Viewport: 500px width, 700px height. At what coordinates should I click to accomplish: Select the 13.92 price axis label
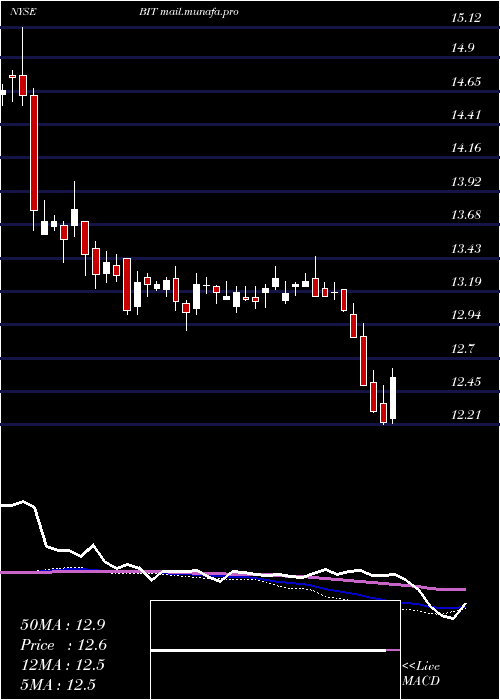click(466, 182)
